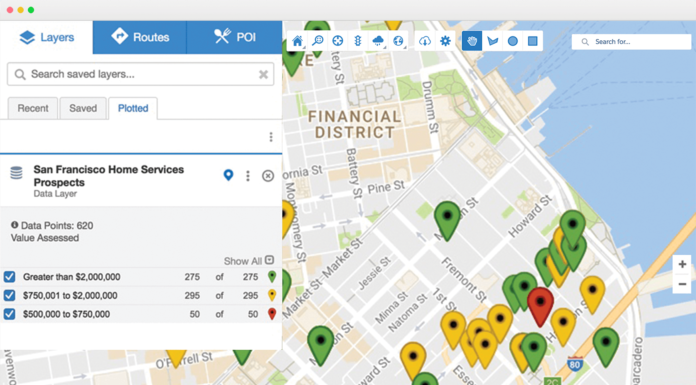The height and width of the screenshot is (385, 696).
Task: Select the polygon drawing tool
Action: tap(492, 41)
